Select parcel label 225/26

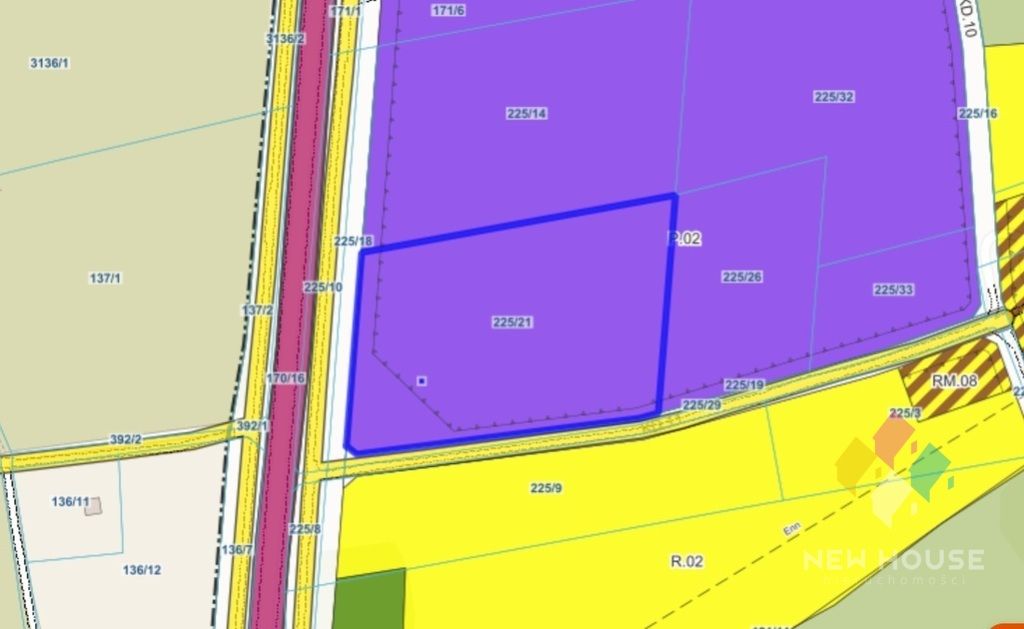point(742,276)
